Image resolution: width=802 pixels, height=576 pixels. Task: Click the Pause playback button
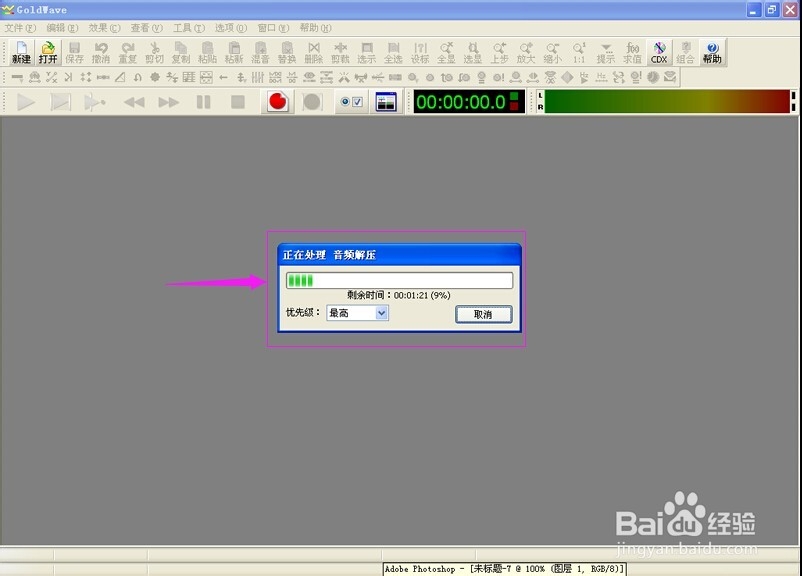[x=204, y=102]
